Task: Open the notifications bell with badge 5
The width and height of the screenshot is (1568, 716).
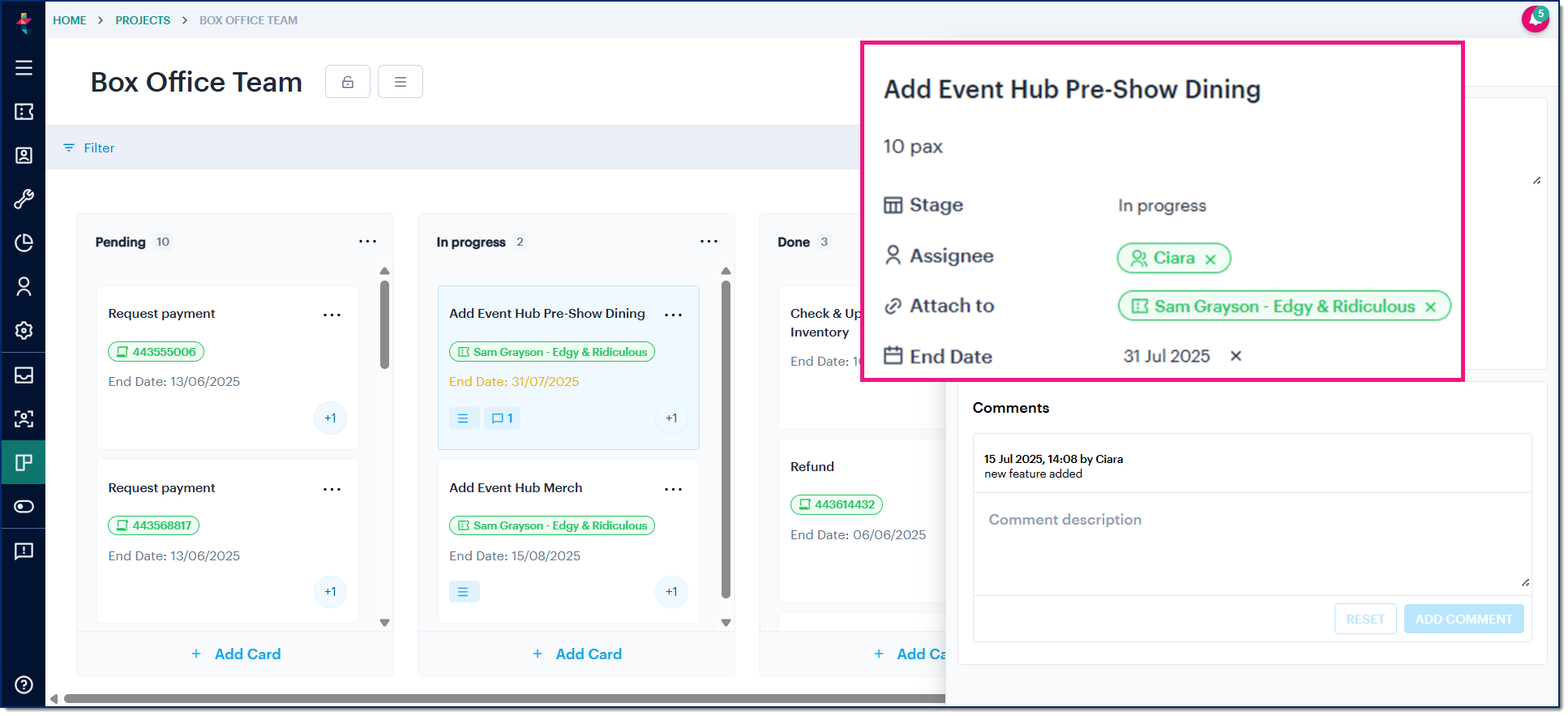Action: 1535,19
